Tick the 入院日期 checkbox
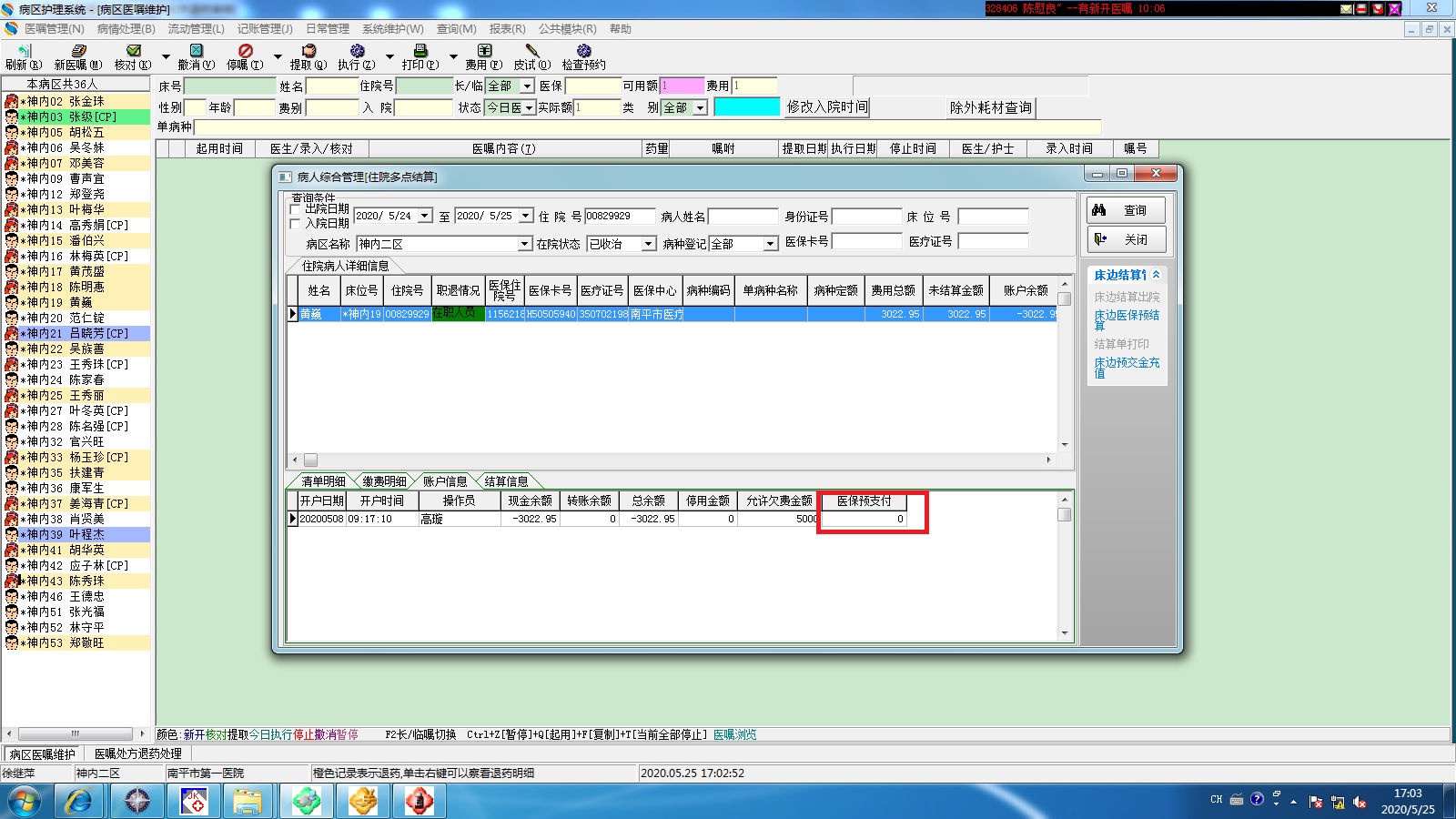The image size is (1456, 819). (x=295, y=224)
